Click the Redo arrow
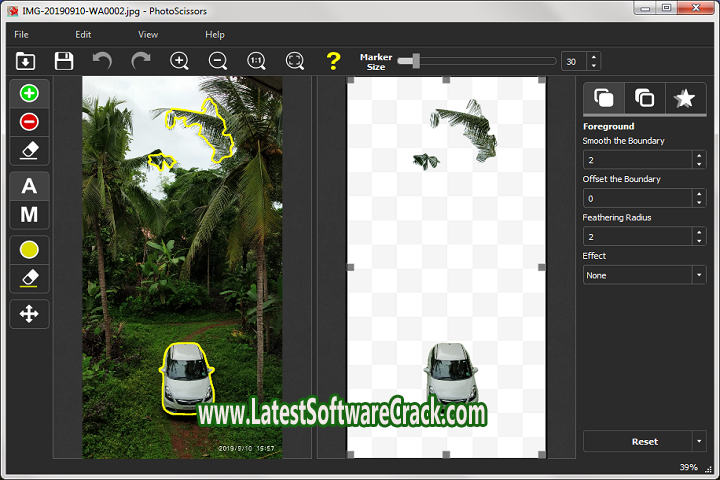720x480 pixels. (x=141, y=61)
